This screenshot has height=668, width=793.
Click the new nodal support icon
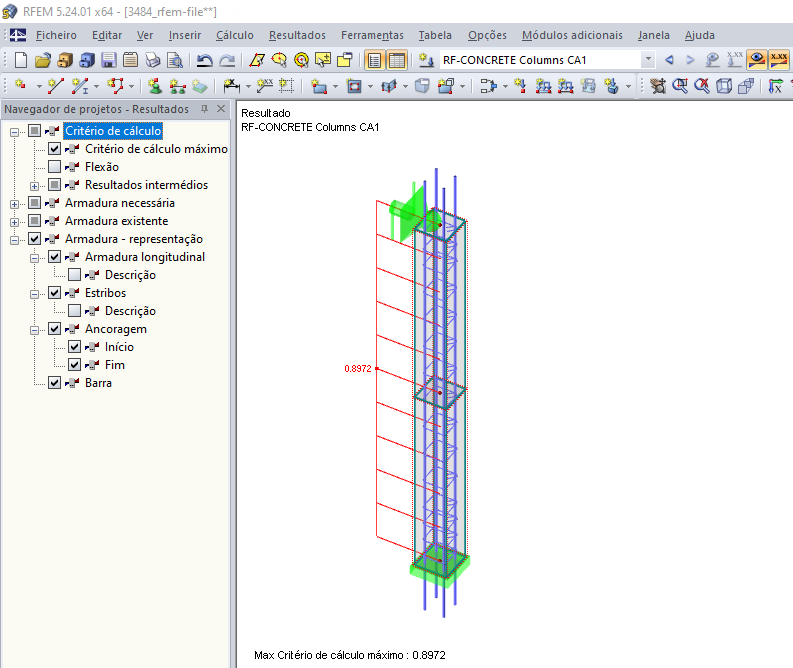pos(155,86)
